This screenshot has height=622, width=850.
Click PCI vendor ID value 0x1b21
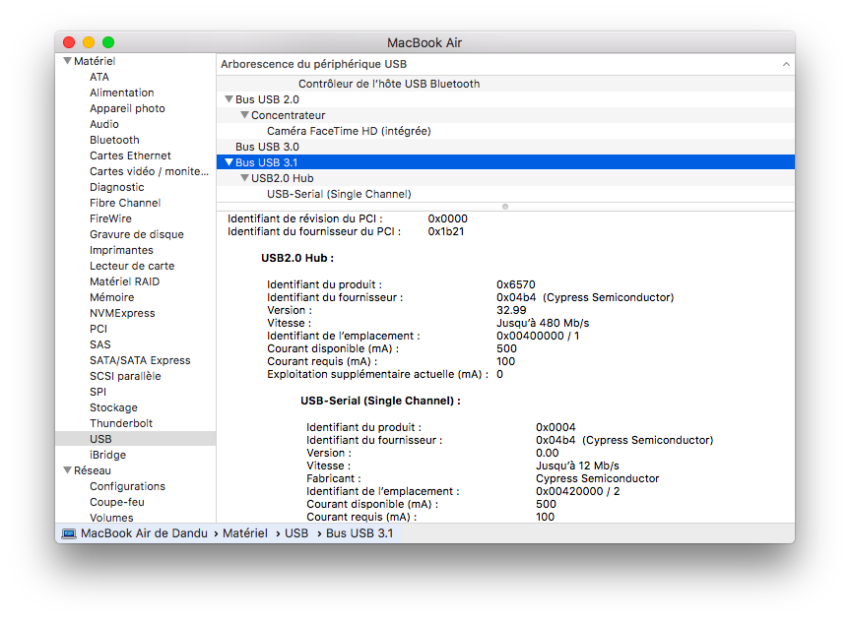[x=446, y=232]
